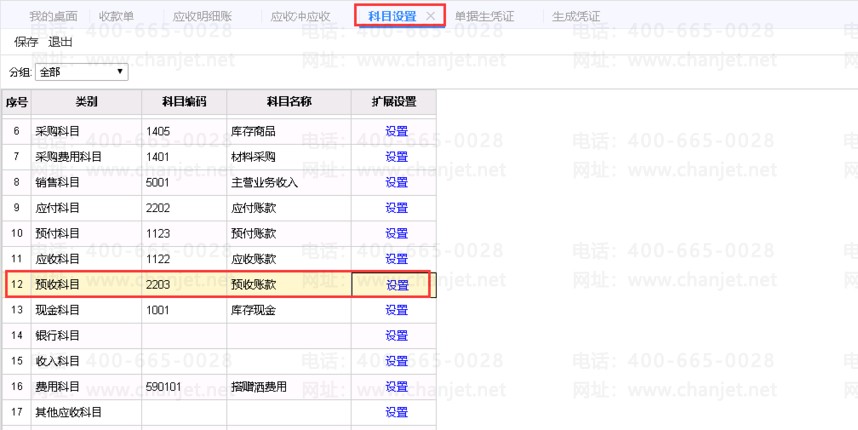Click account code cell 2203
This screenshot has height=430, width=858.
point(184,284)
